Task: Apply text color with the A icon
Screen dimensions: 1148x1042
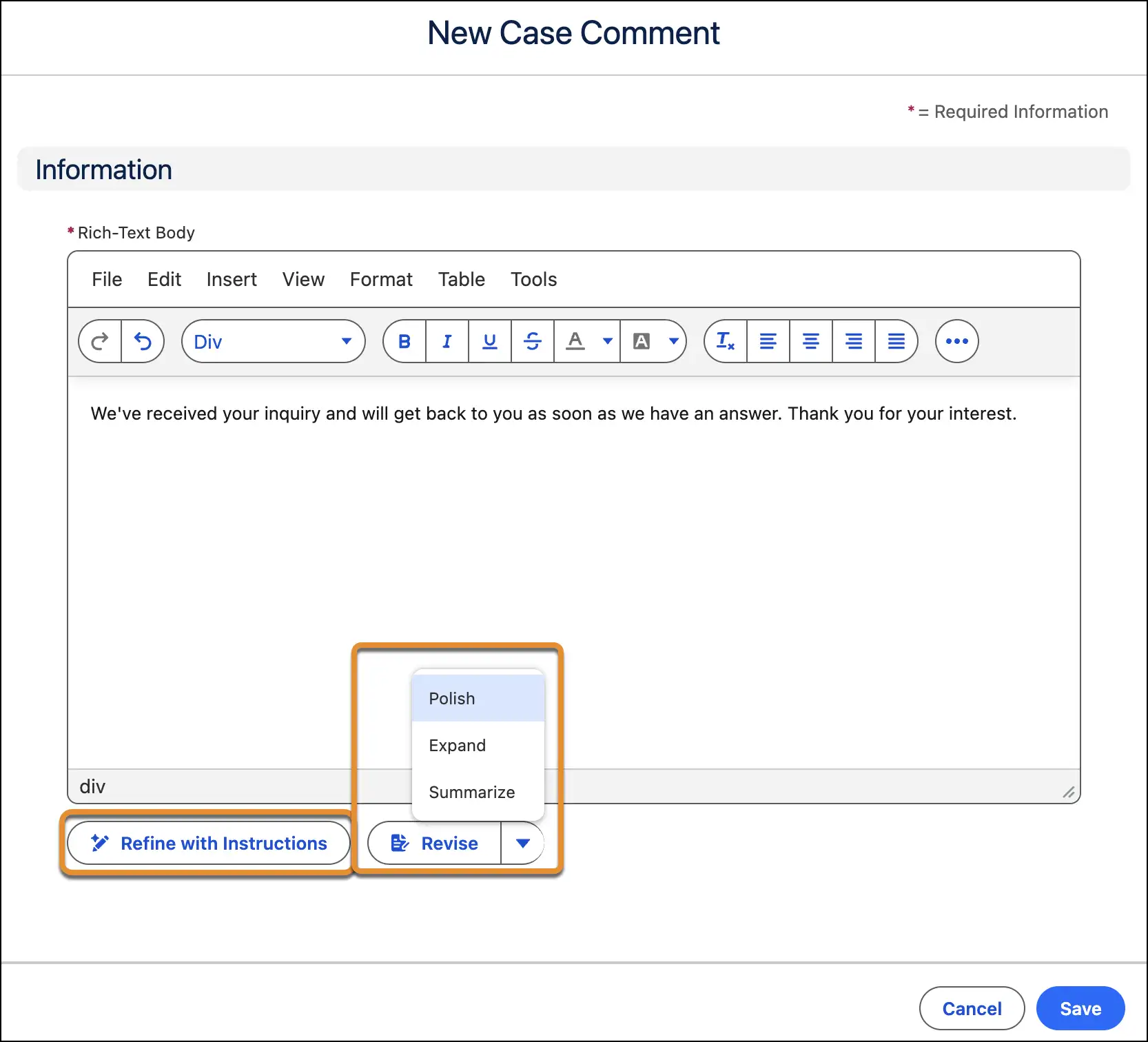Action: pyautogui.click(x=575, y=341)
